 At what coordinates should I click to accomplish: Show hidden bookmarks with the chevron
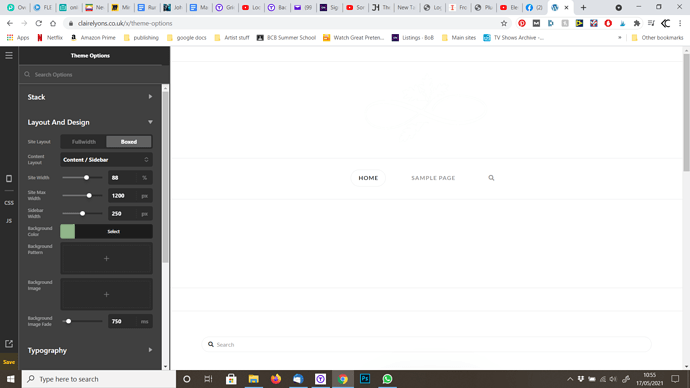click(x=620, y=38)
